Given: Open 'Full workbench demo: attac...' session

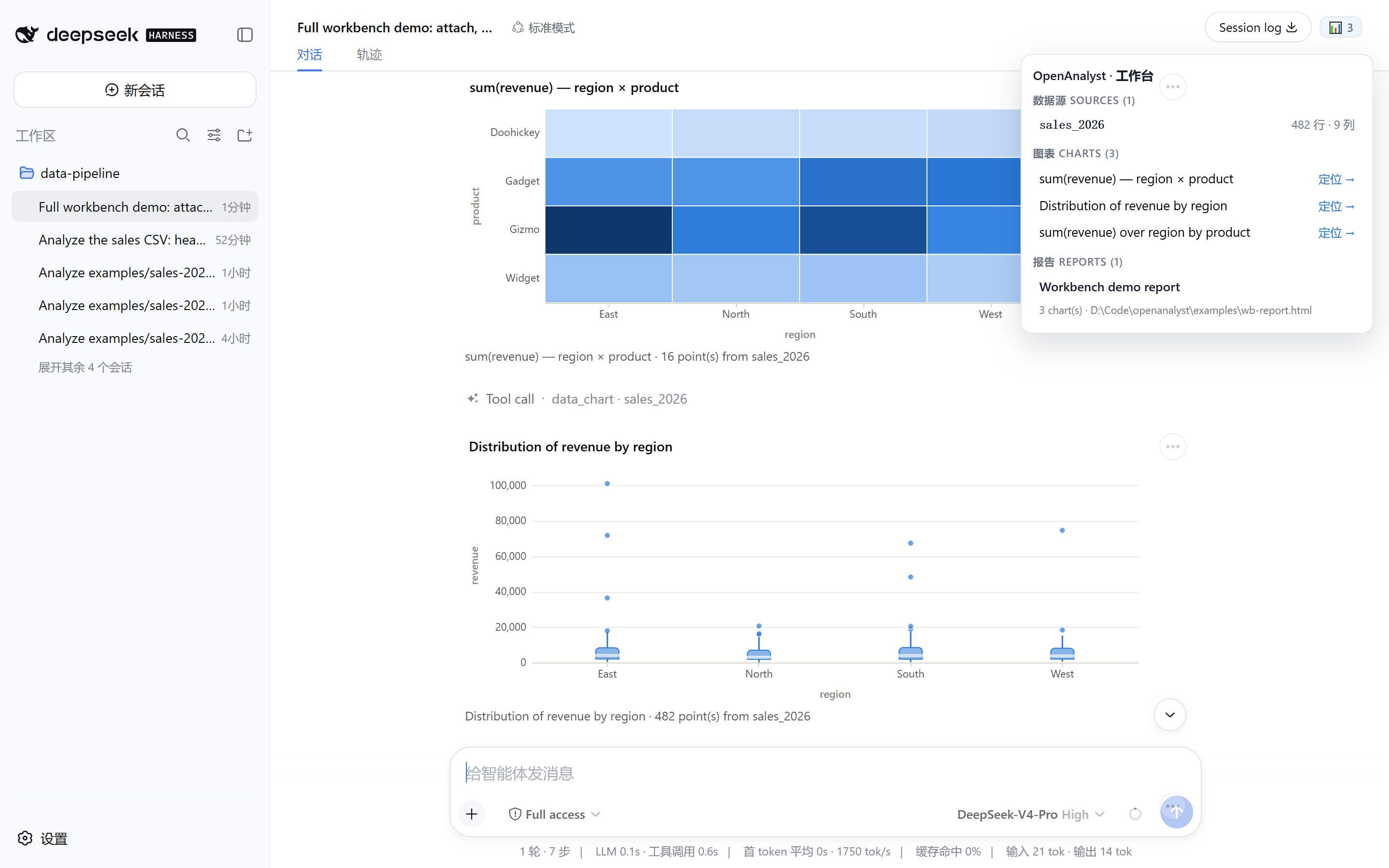Looking at the screenshot, I should tap(135, 207).
